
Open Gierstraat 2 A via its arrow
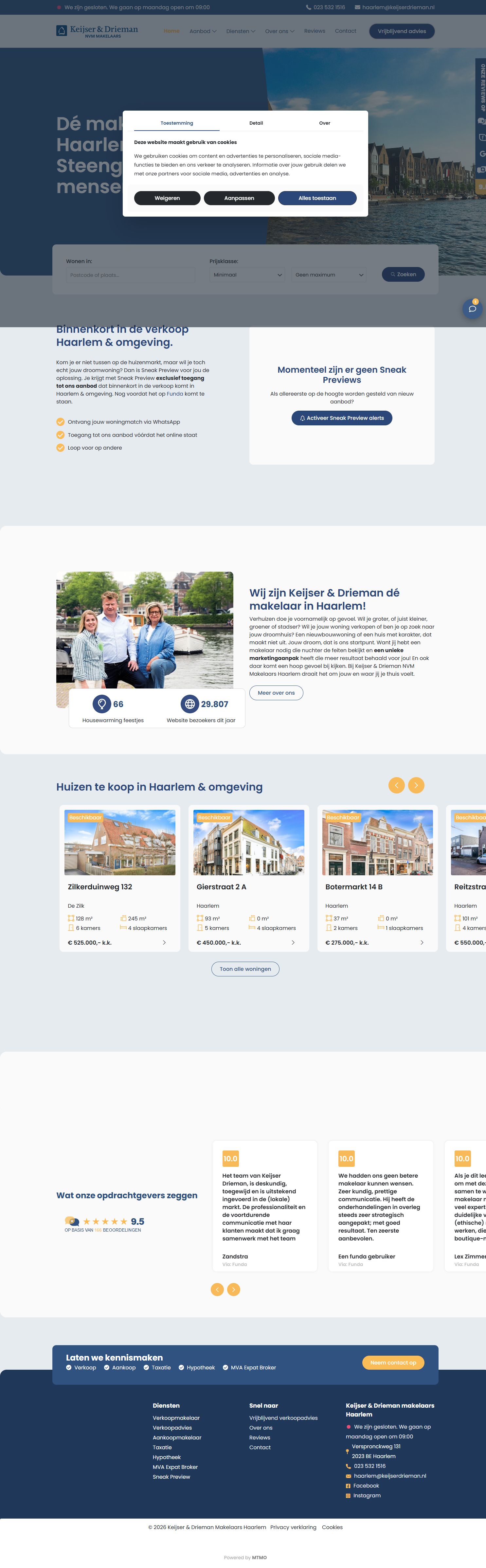pos(293,942)
